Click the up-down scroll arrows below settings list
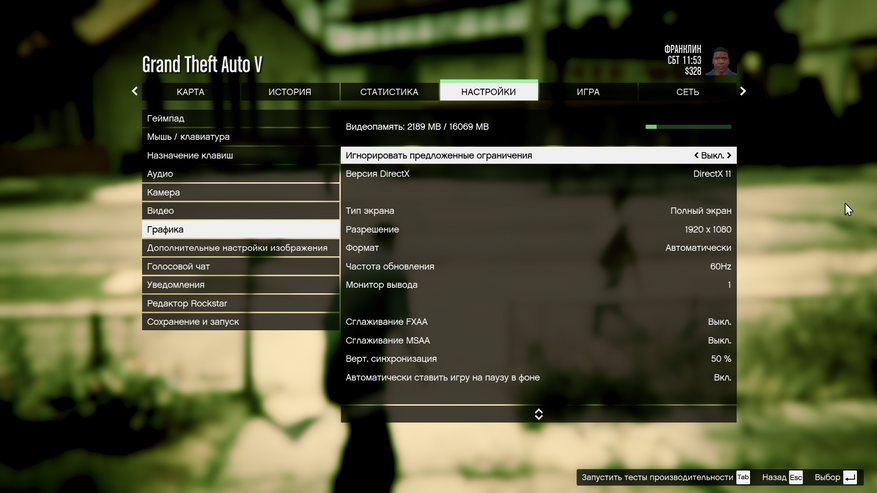The height and width of the screenshot is (493, 877). point(539,414)
